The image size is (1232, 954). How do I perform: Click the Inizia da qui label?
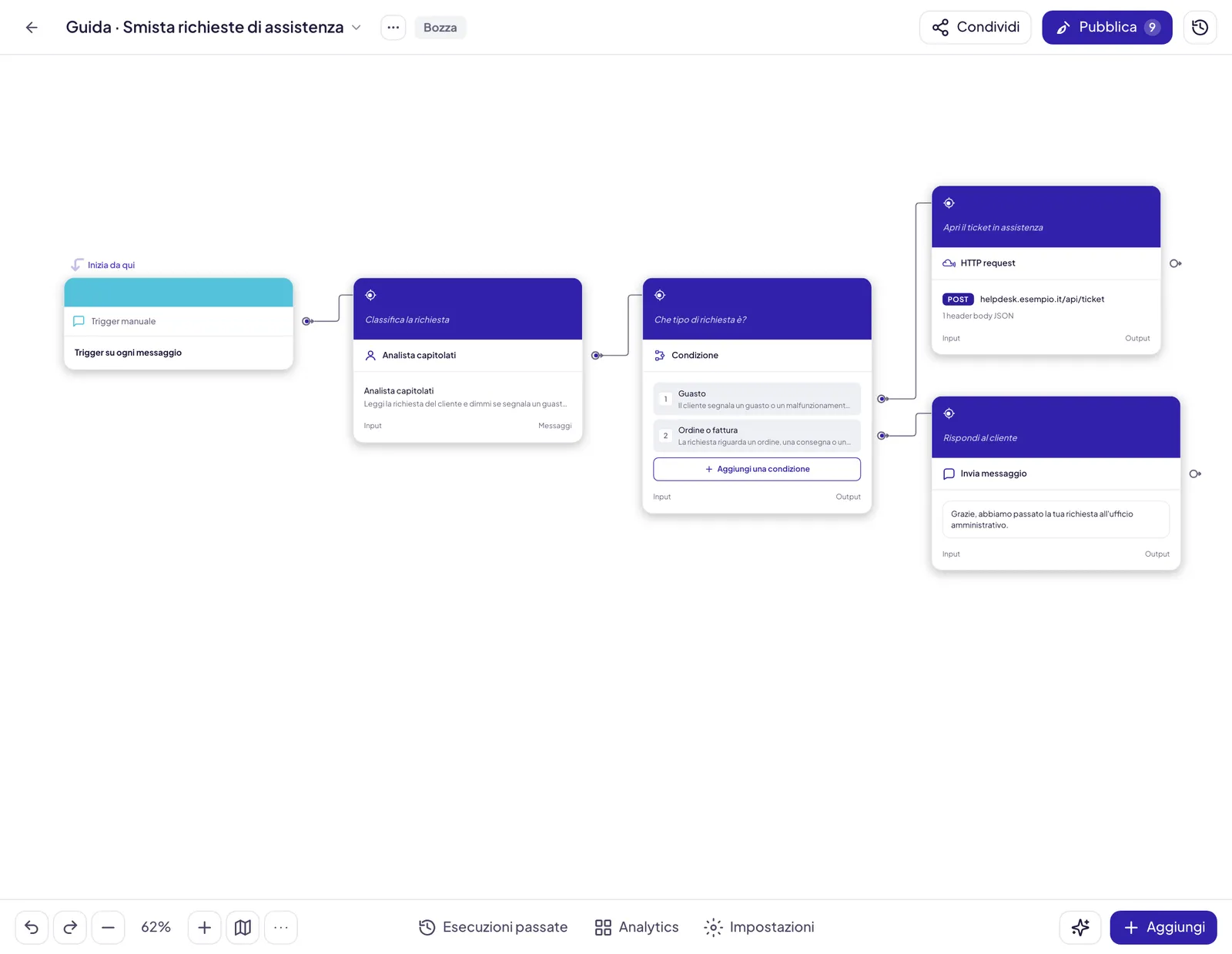click(111, 265)
